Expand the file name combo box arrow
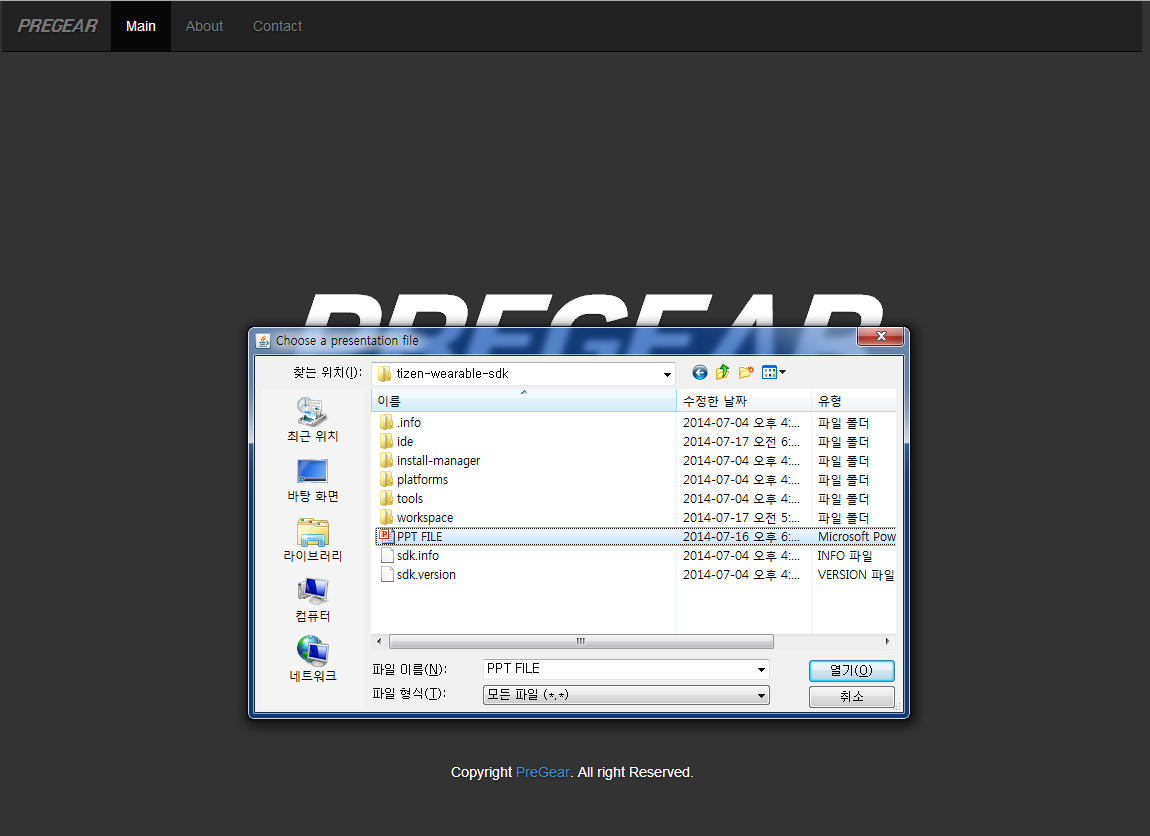This screenshot has width=1150, height=836. tap(761, 670)
